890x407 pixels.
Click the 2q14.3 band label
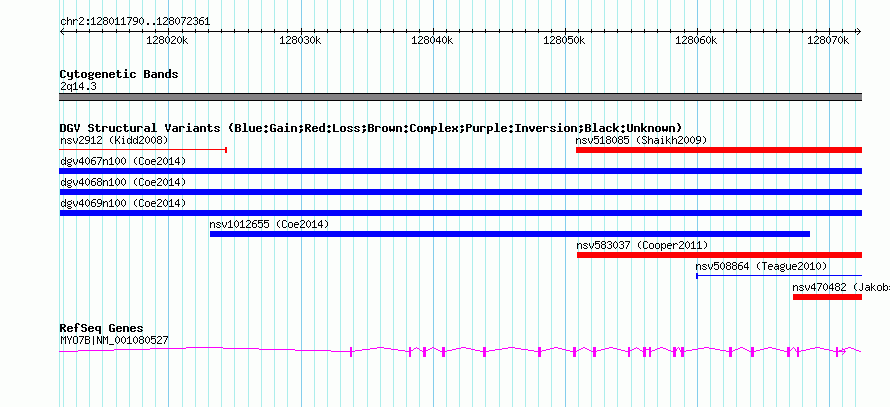click(x=78, y=86)
